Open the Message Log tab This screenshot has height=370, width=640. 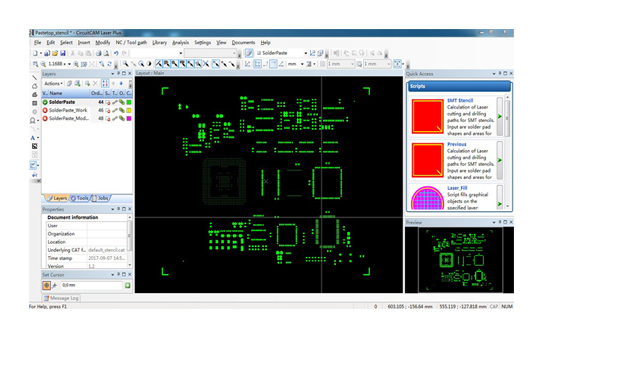[x=61, y=298]
